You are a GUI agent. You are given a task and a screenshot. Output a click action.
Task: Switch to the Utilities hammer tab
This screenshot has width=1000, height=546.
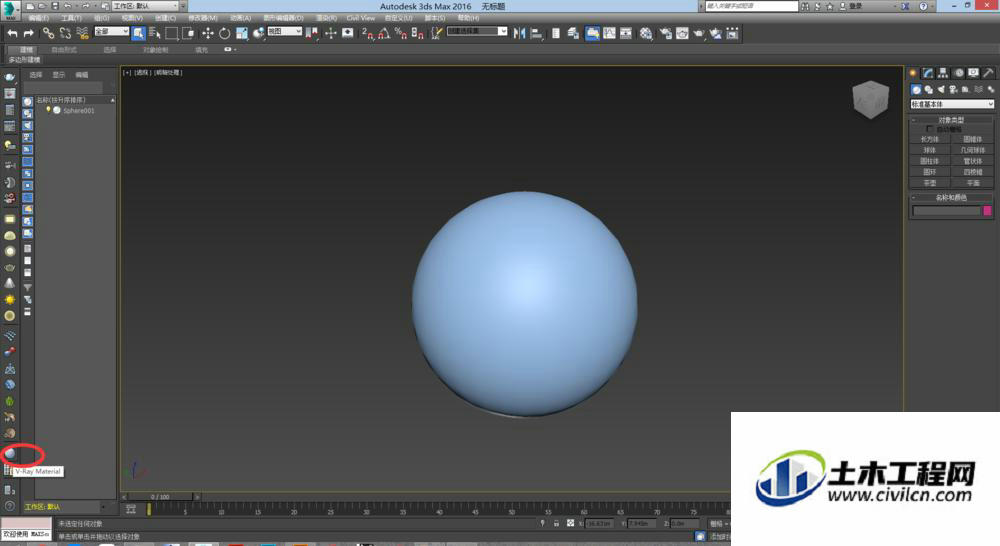click(x=988, y=73)
